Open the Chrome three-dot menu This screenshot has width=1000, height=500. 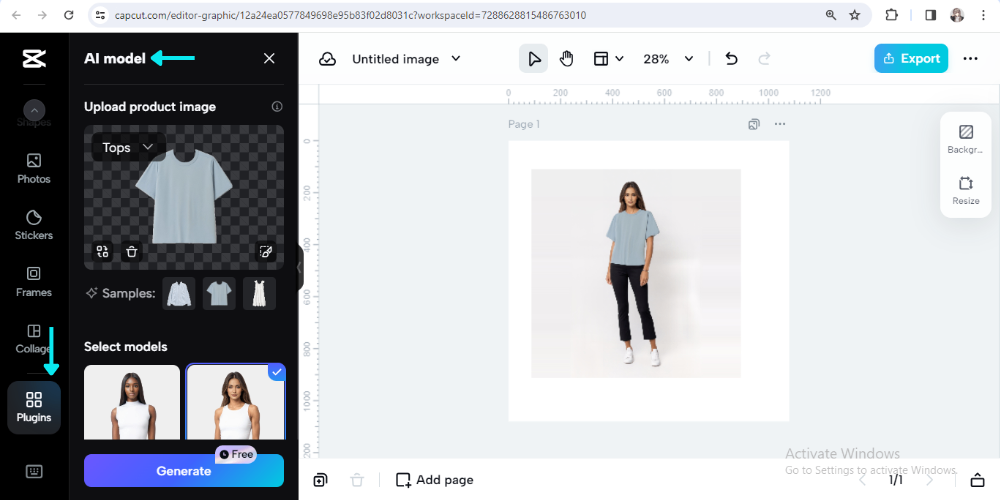(x=983, y=15)
